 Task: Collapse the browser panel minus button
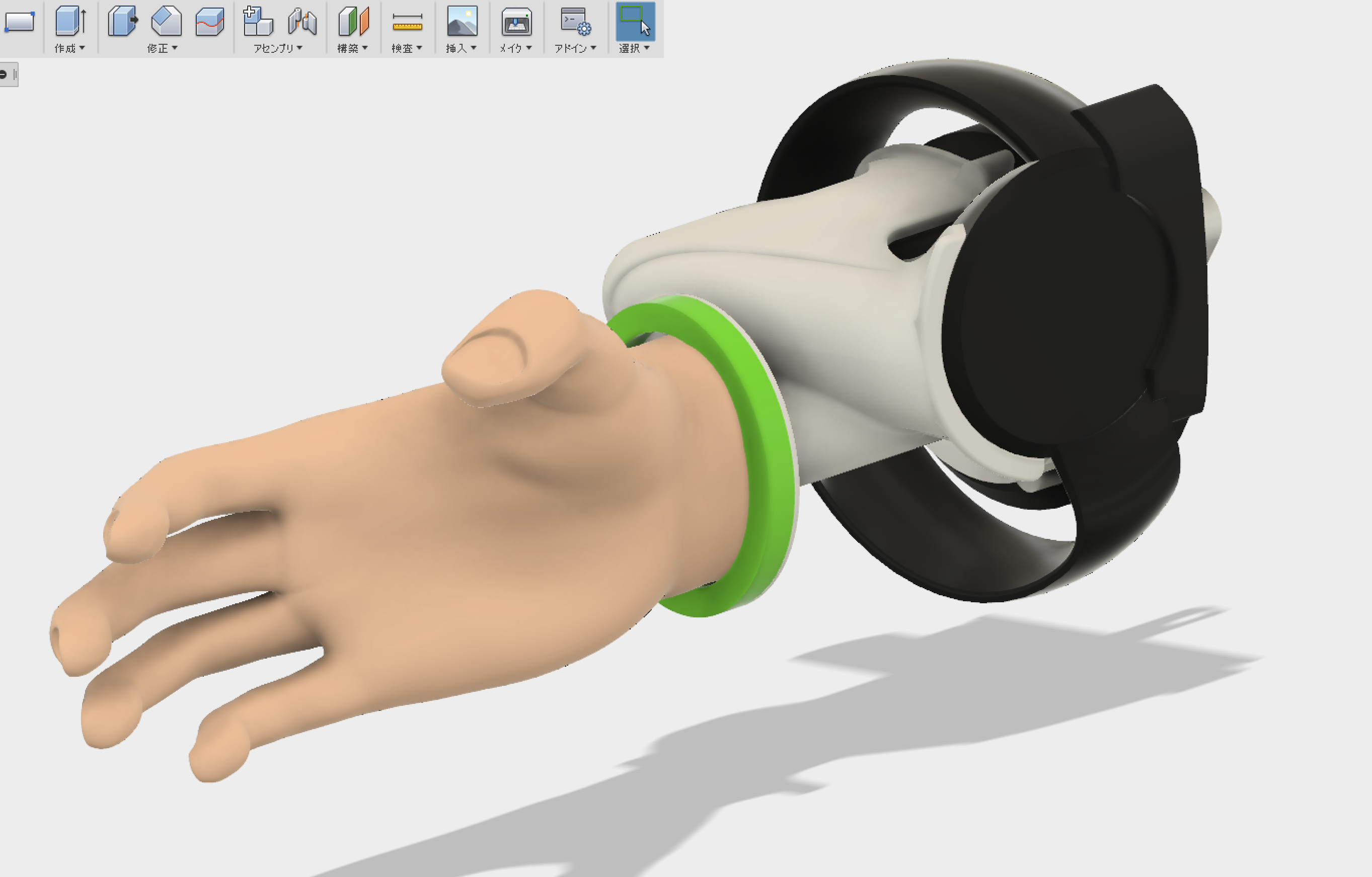click(4, 74)
